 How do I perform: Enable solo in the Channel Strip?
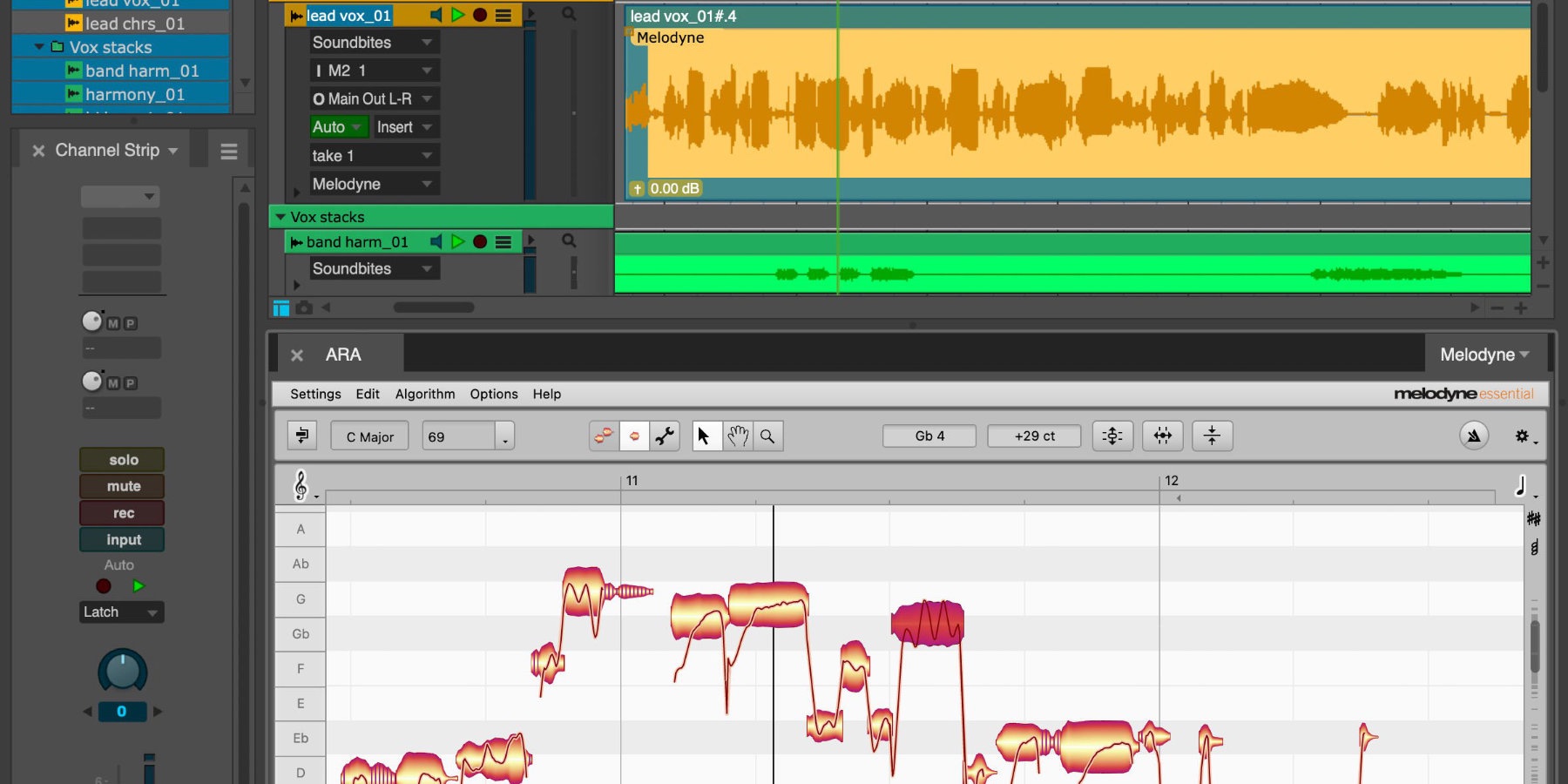(x=123, y=460)
